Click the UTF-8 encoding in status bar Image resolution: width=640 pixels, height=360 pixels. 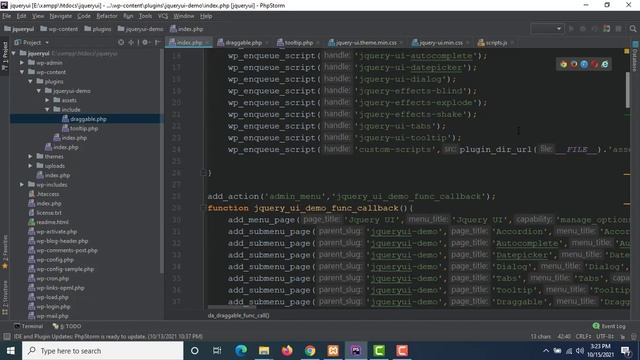tap(605, 336)
